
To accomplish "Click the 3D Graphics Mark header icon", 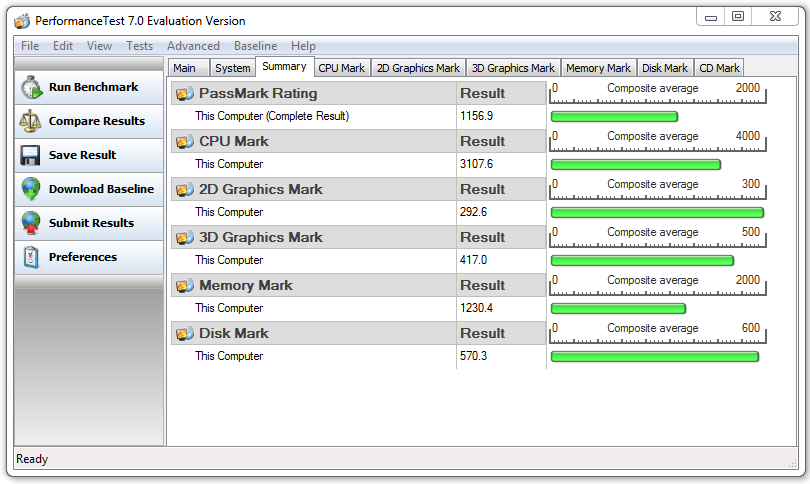I will (x=184, y=238).
